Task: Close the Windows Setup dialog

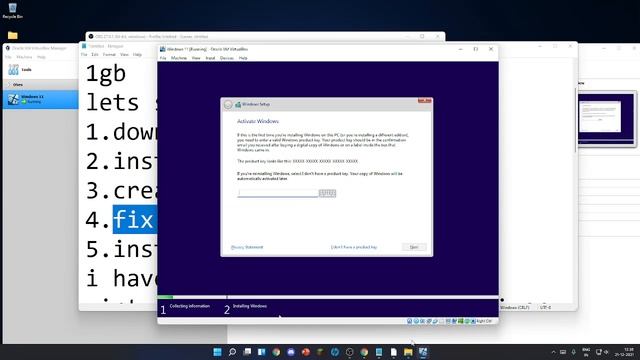Action: pos(424,100)
